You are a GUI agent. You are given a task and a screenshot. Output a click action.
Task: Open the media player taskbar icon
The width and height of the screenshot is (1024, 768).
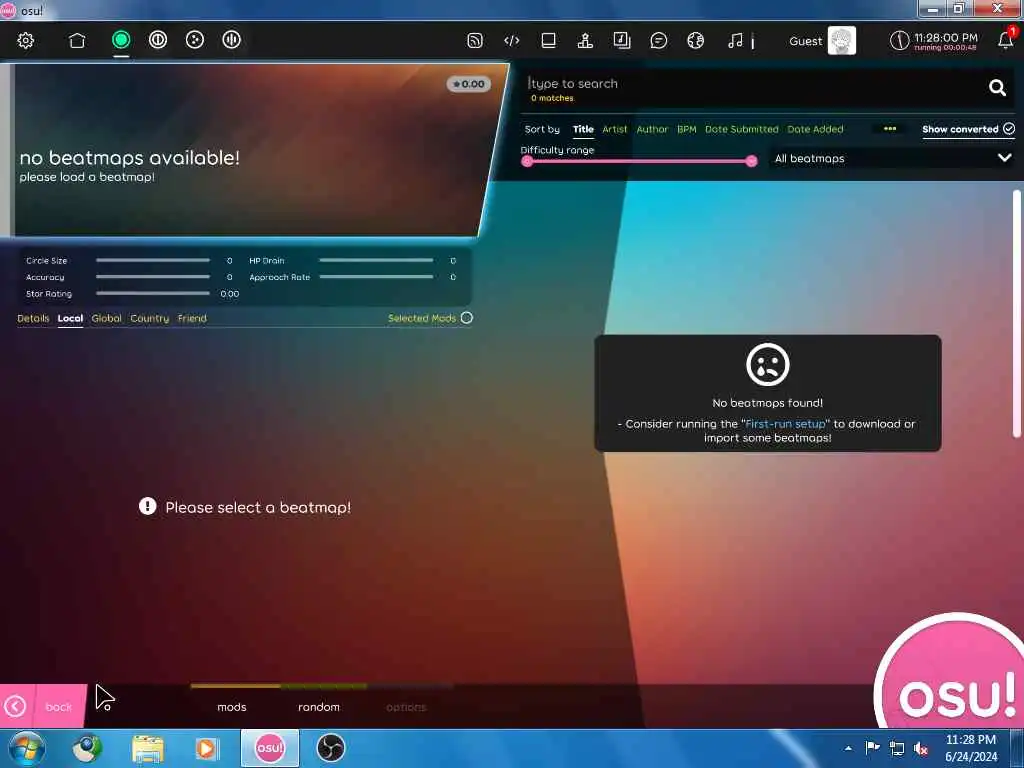pyautogui.click(x=207, y=748)
